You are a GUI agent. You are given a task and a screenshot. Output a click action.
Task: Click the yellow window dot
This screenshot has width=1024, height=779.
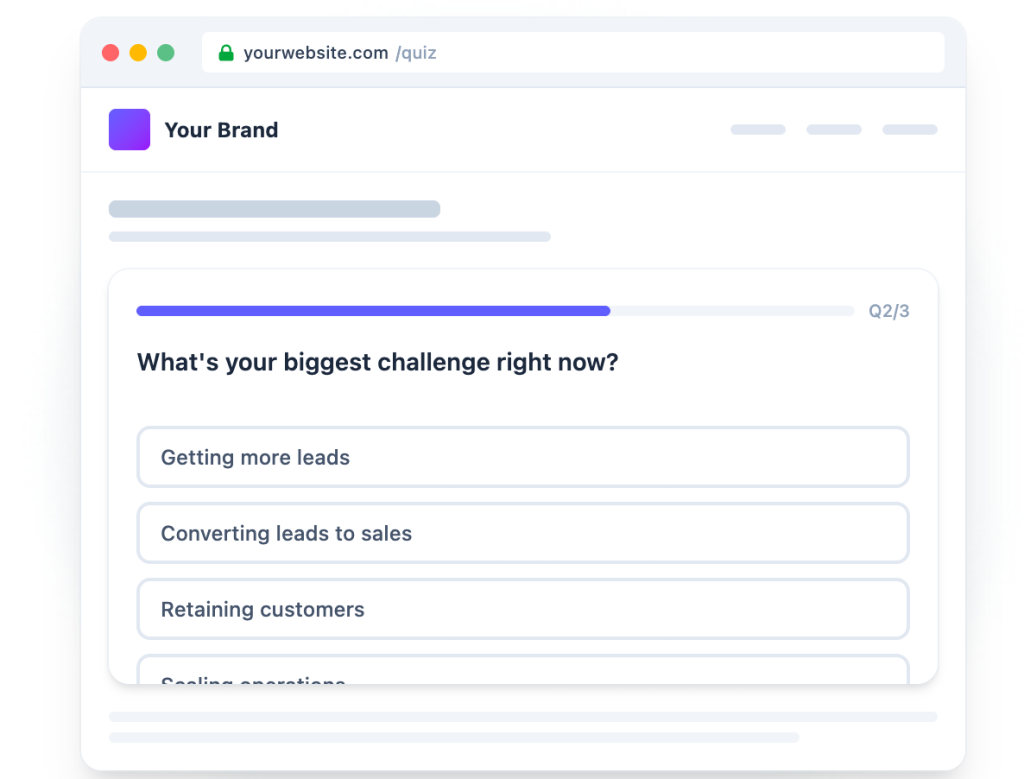click(x=138, y=52)
